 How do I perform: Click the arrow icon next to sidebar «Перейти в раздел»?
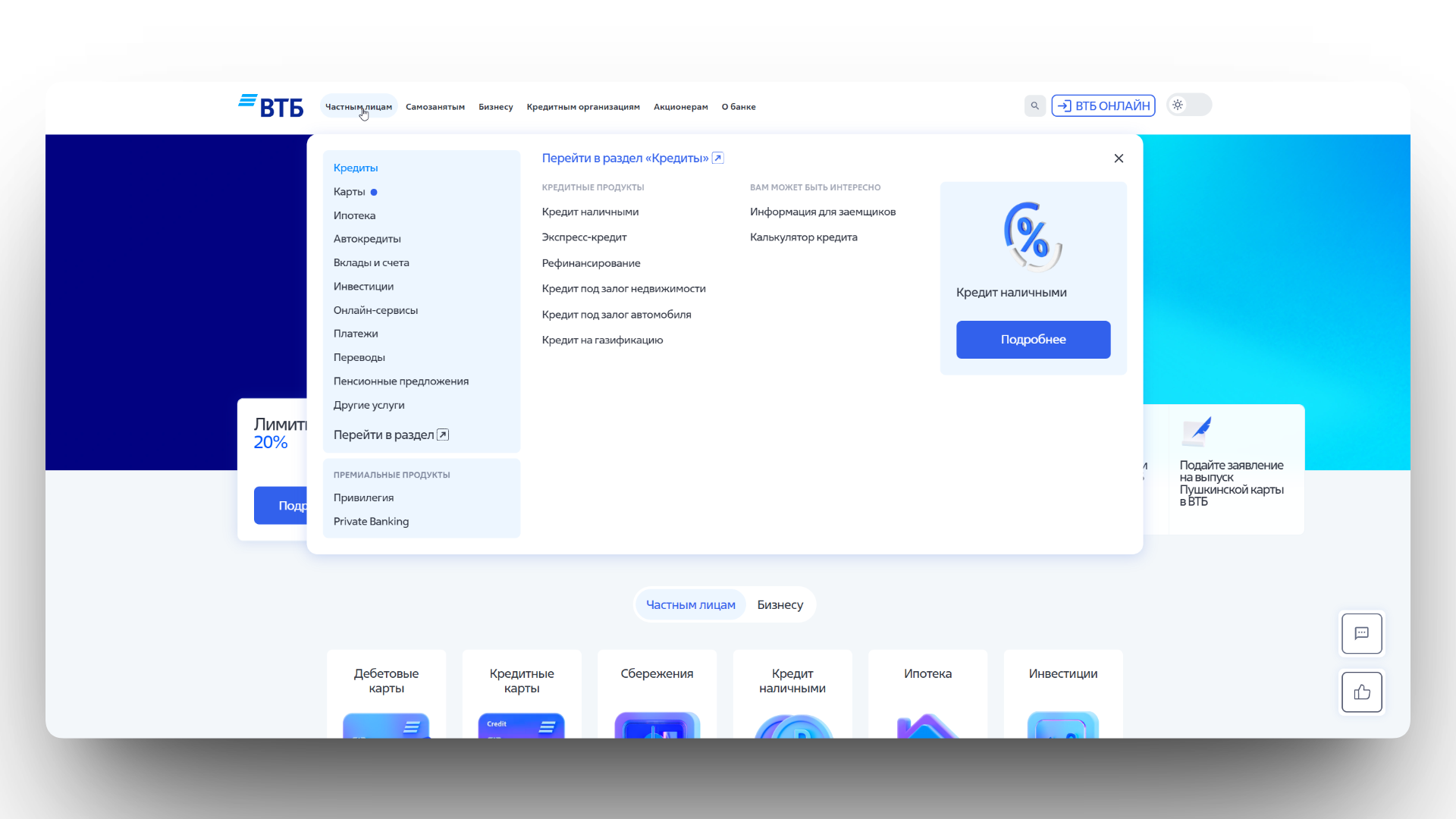pyautogui.click(x=442, y=435)
